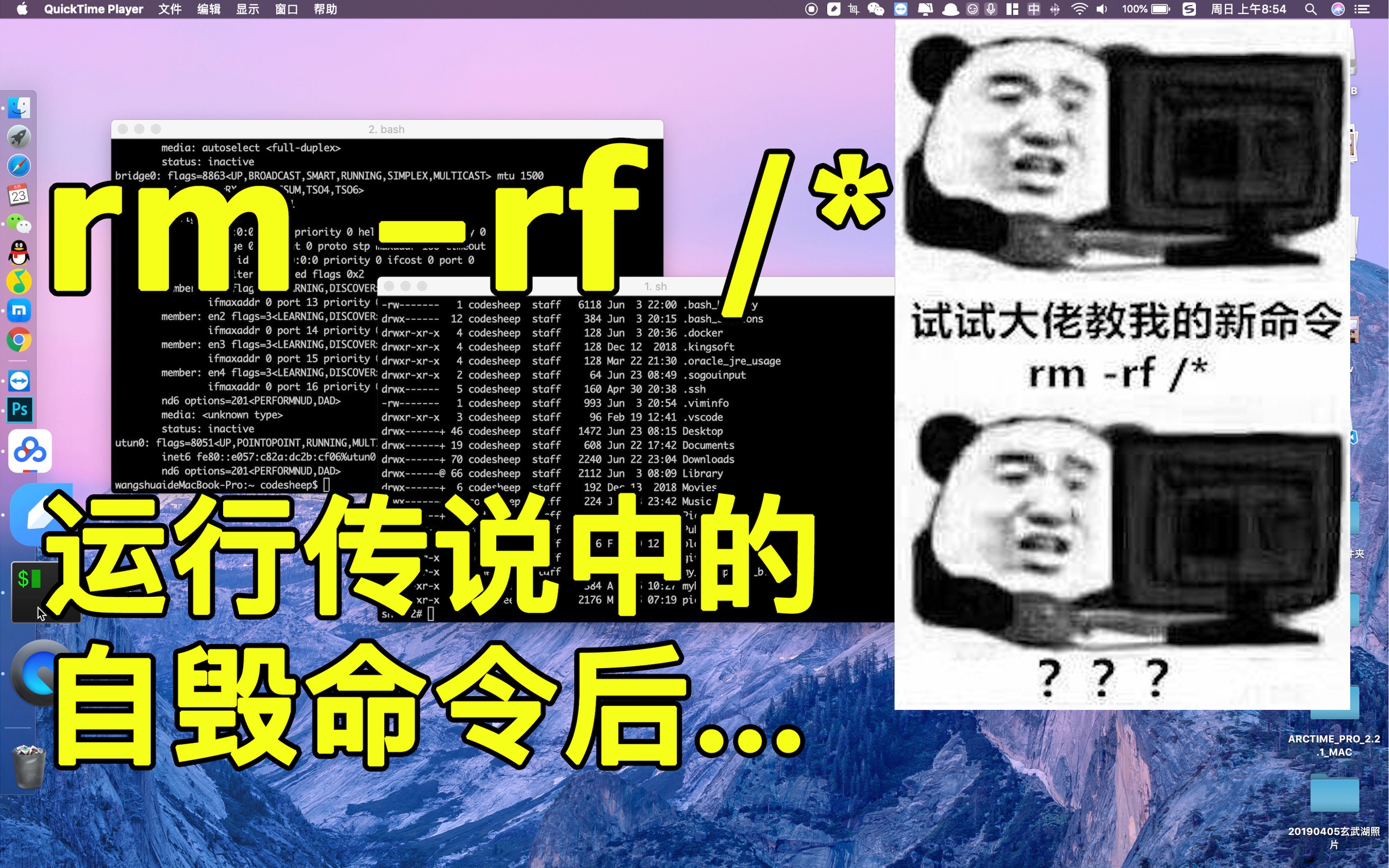
Task: Toggle Wi-Fi from the menu bar
Action: click(x=1080, y=9)
